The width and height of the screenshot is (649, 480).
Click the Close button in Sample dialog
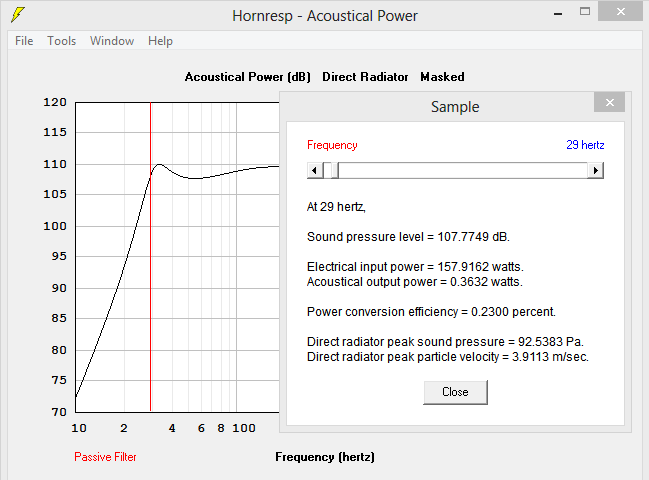pyautogui.click(x=455, y=392)
